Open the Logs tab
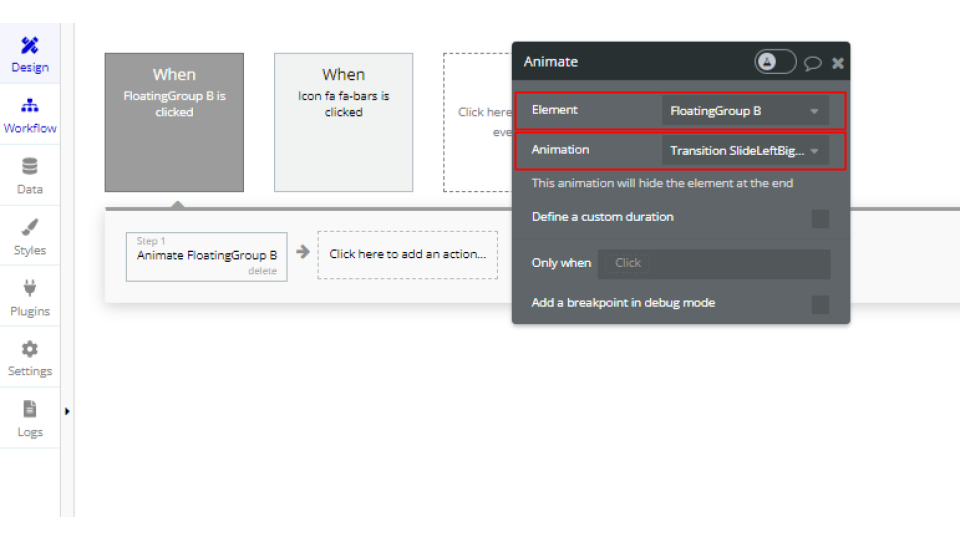 pyautogui.click(x=29, y=418)
